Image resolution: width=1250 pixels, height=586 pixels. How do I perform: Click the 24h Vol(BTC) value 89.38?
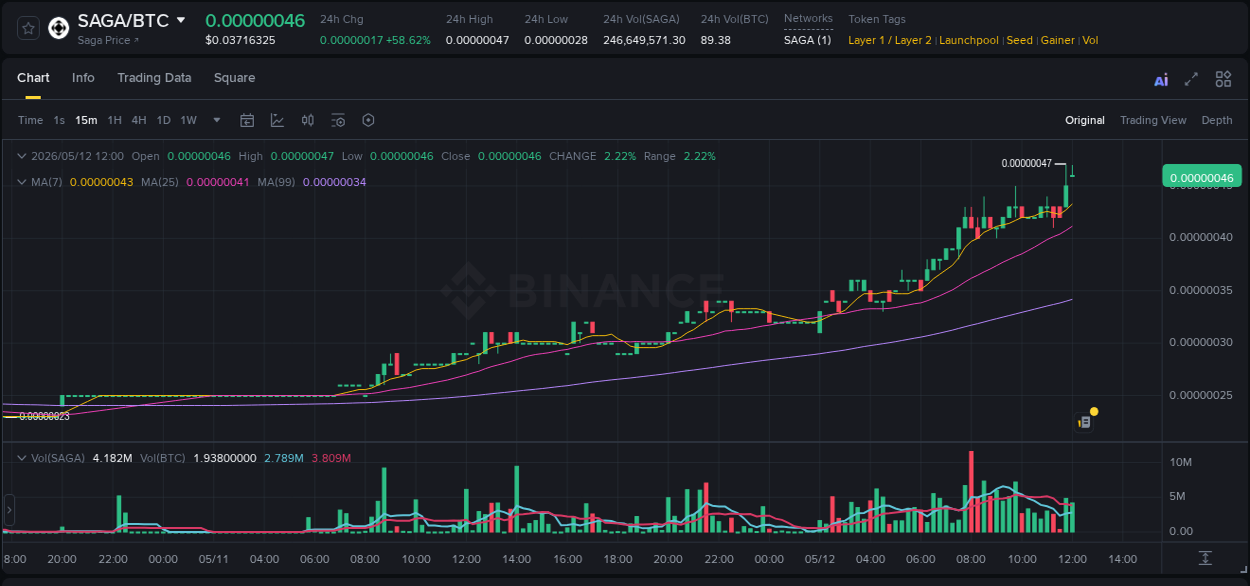[x=715, y=40]
